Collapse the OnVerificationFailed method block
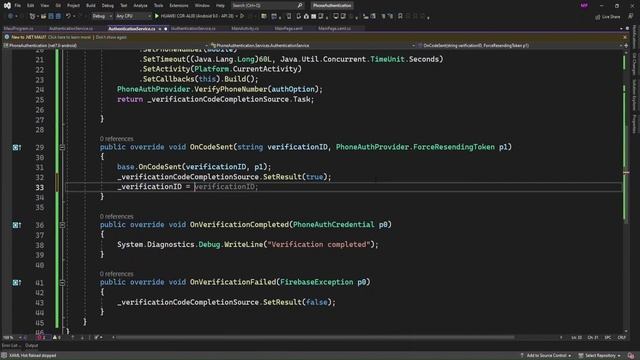The height and width of the screenshot is (360, 640). [x=62, y=282]
